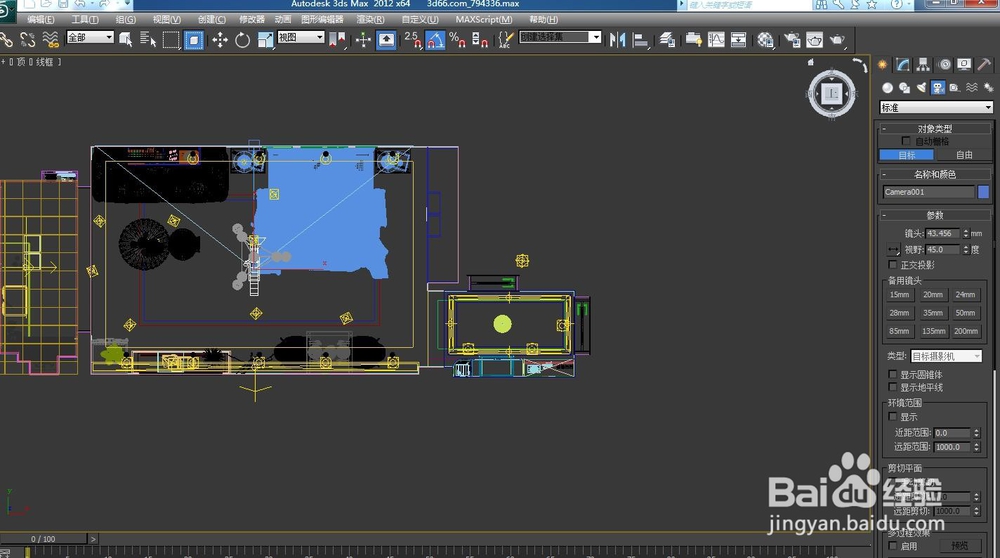Open 目标摄影机 type dropdown
Viewport: 1000px width, 558px height.
coord(946,356)
